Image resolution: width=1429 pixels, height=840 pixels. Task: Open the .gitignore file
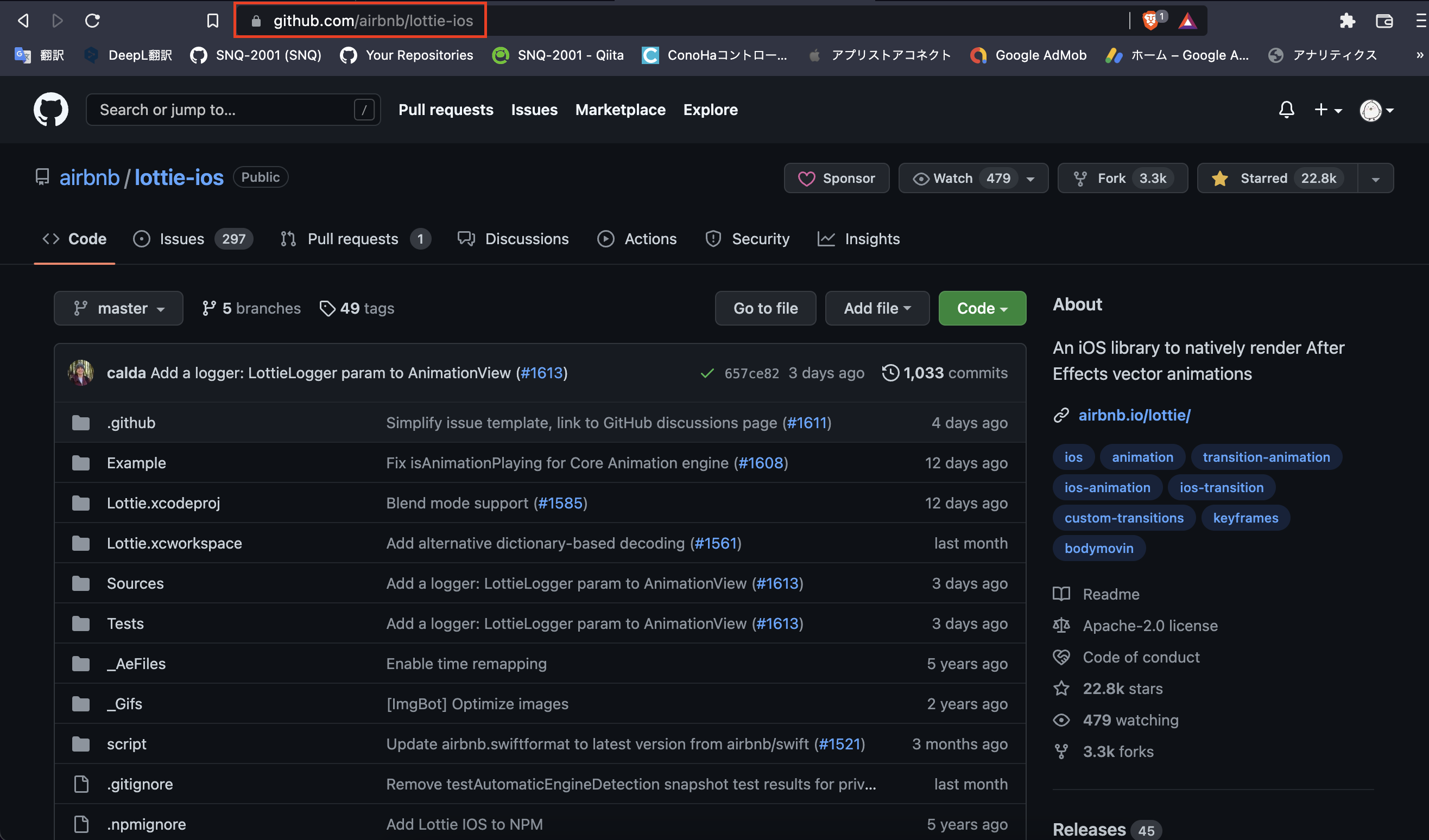coord(140,784)
